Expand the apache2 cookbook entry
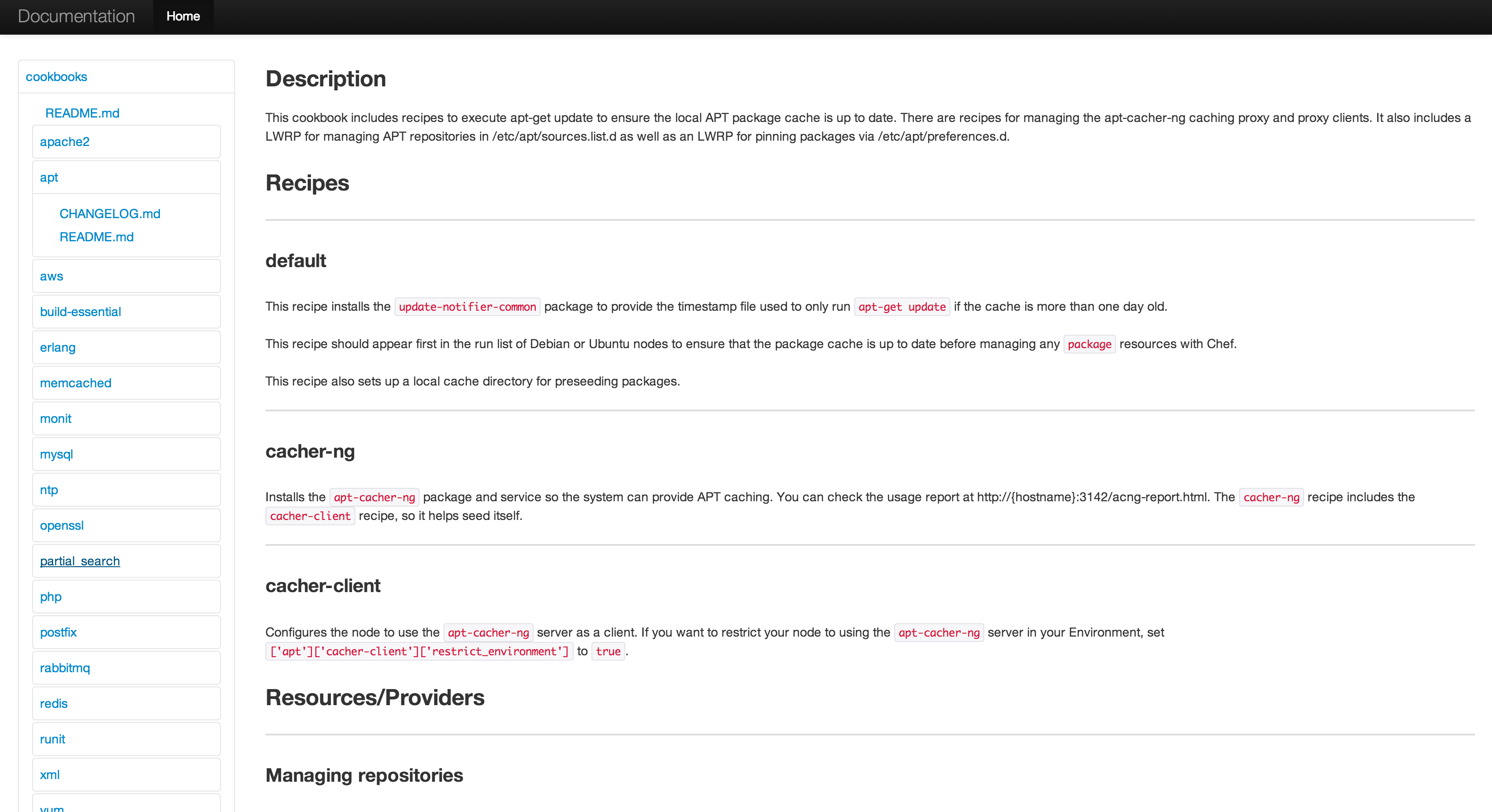Screen dimensions: 1492x812 coord(64,142)
